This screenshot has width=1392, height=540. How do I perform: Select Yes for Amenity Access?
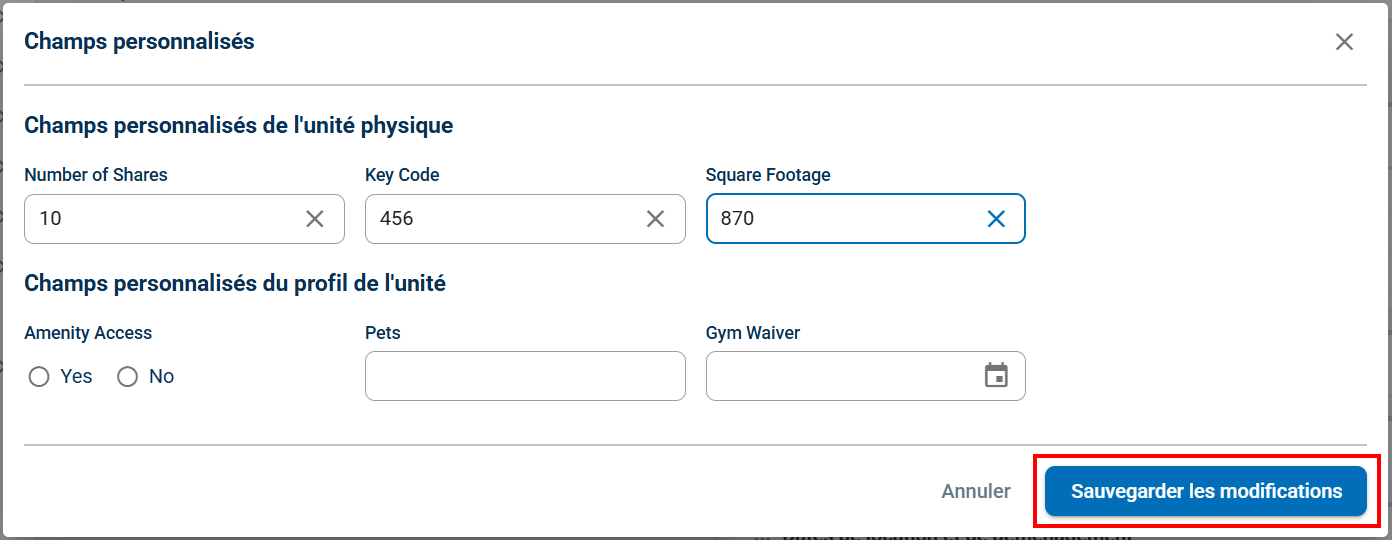39,377
